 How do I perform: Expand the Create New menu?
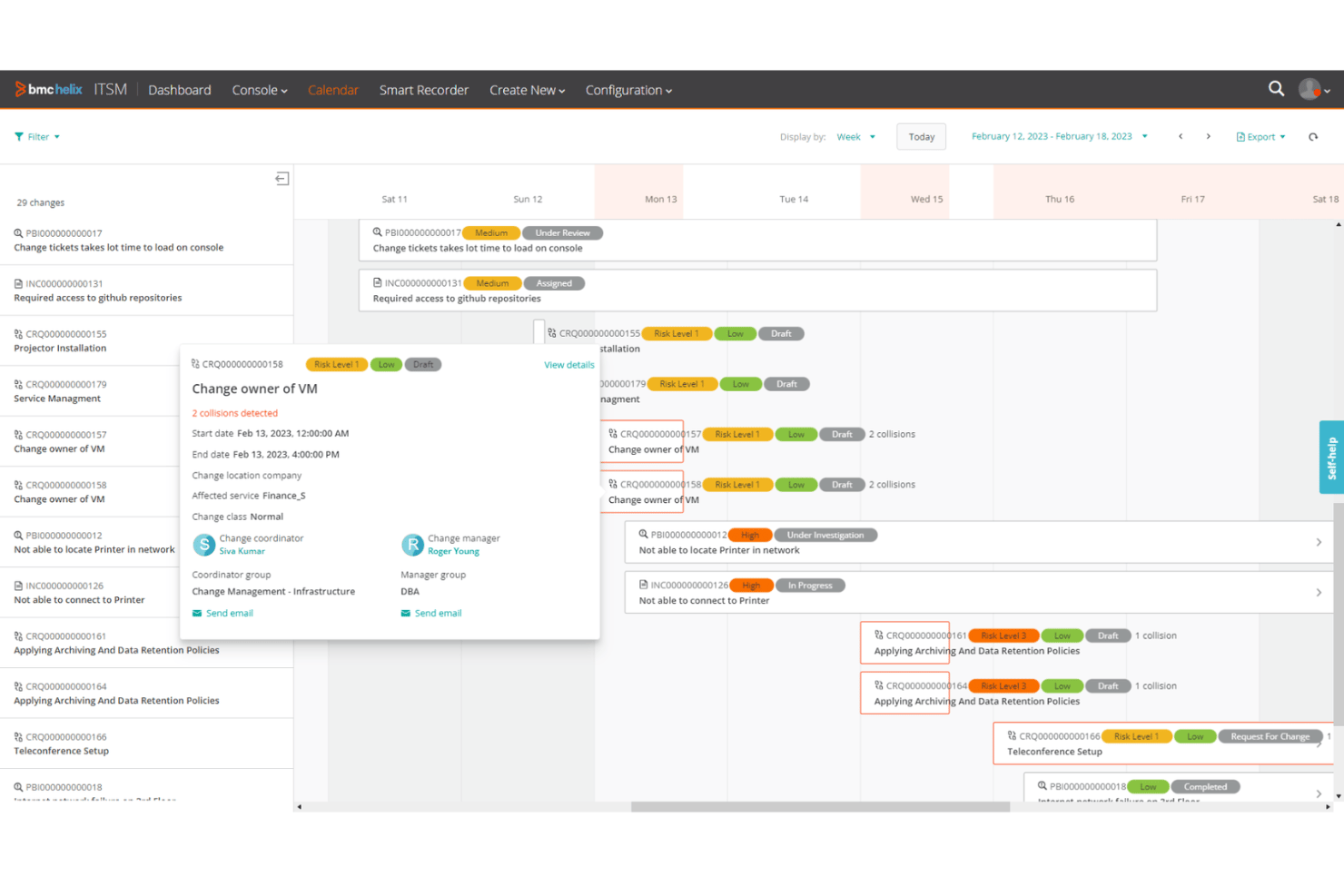[528, 90]
